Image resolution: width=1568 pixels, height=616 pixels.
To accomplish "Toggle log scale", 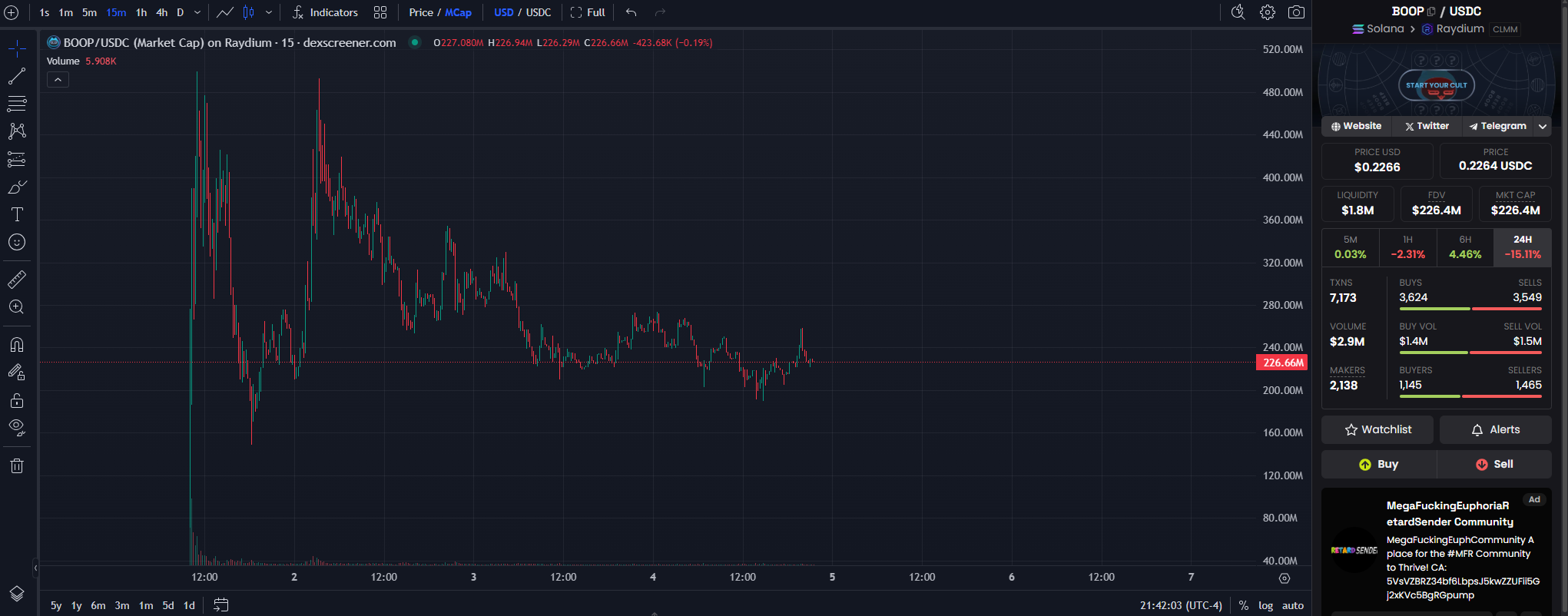I will pos(1265,605).
